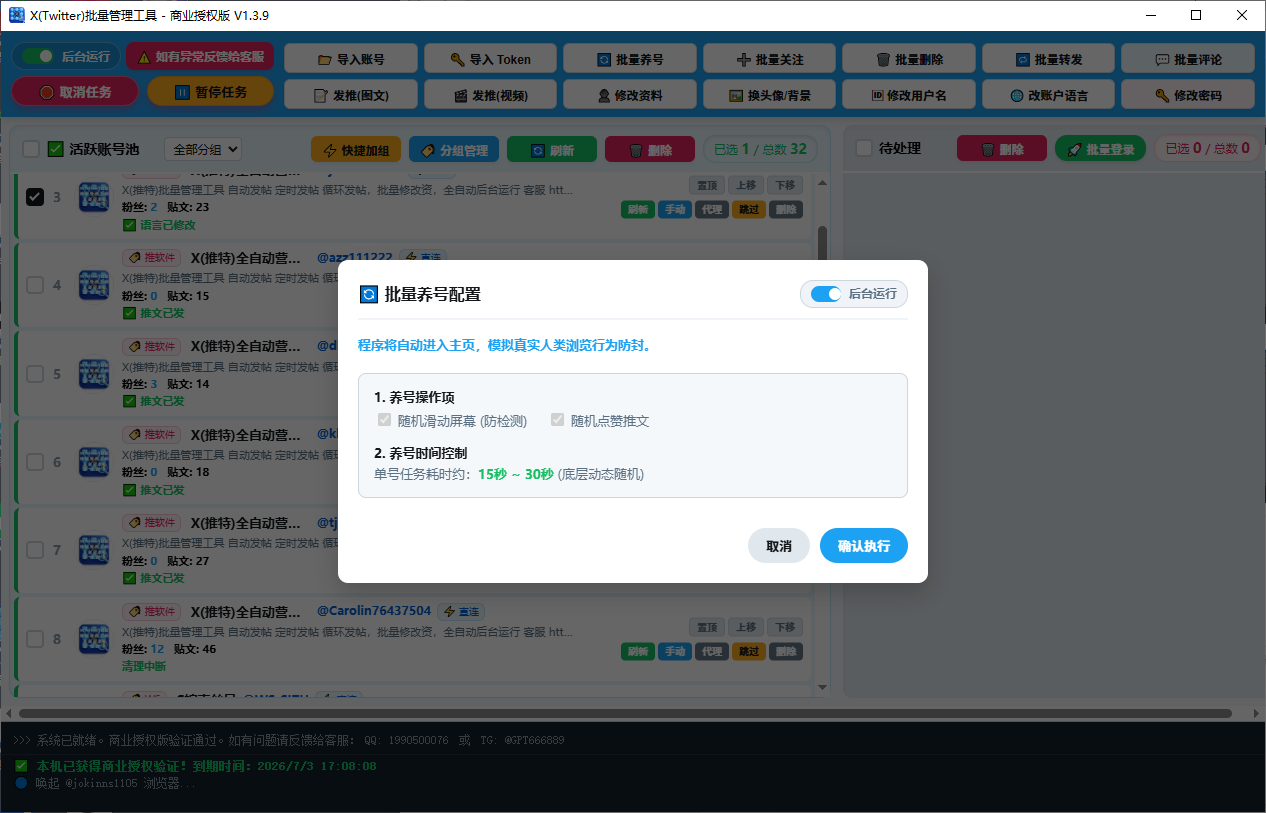The height and width of the screenshot is (813, 1266).
Task: Click 取消 in the 批量养号配置 dialog
Action: (779, 546)
